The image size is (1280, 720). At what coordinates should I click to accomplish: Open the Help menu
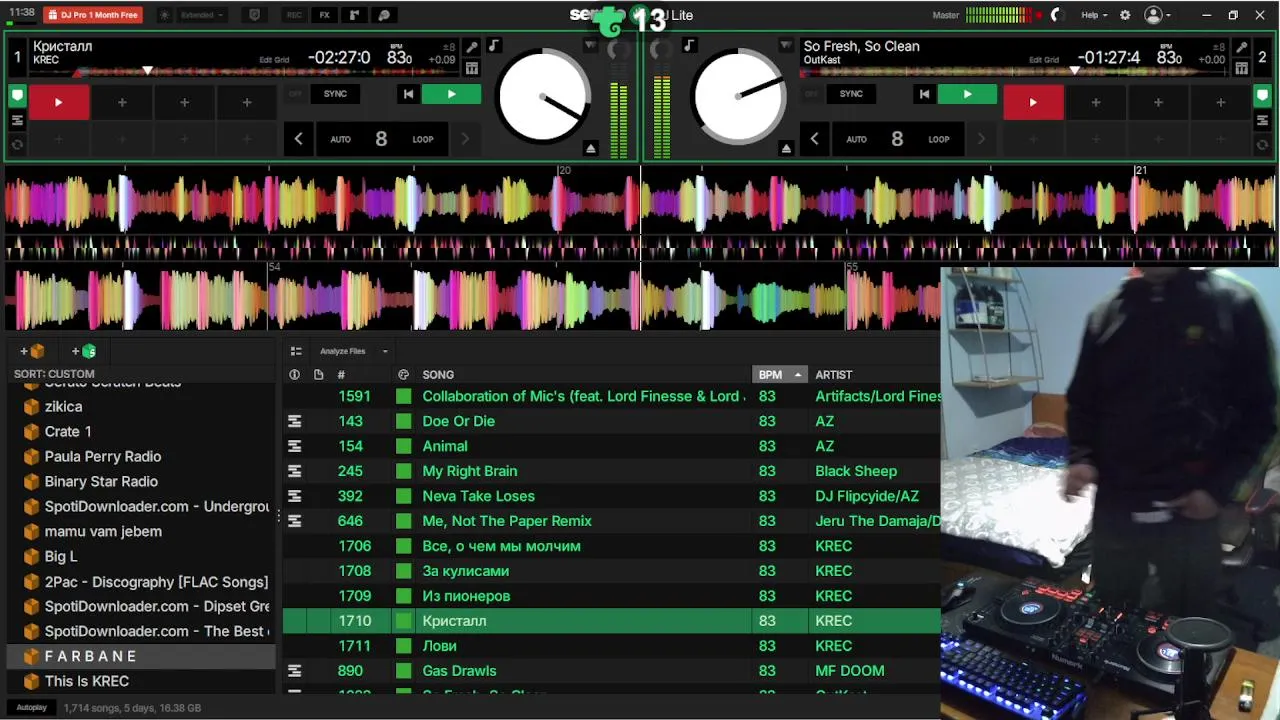(x=1093, y=15)
